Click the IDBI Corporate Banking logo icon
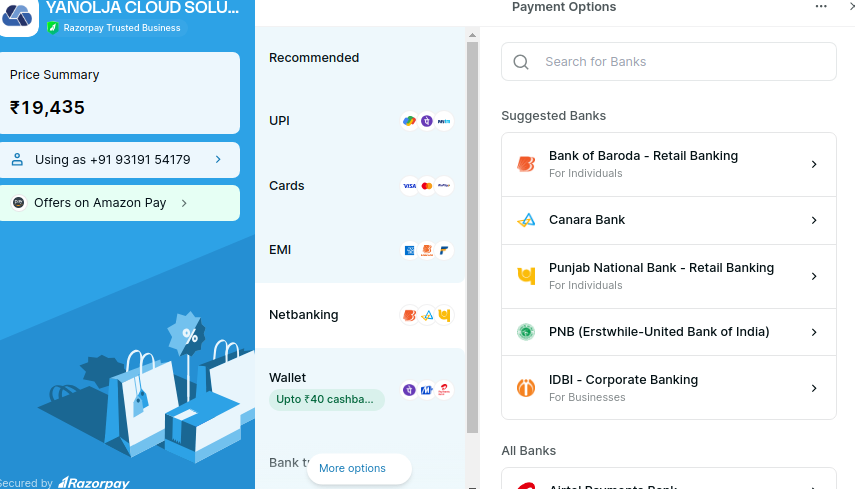Screen dimensions: 855x489 [526, 388]
